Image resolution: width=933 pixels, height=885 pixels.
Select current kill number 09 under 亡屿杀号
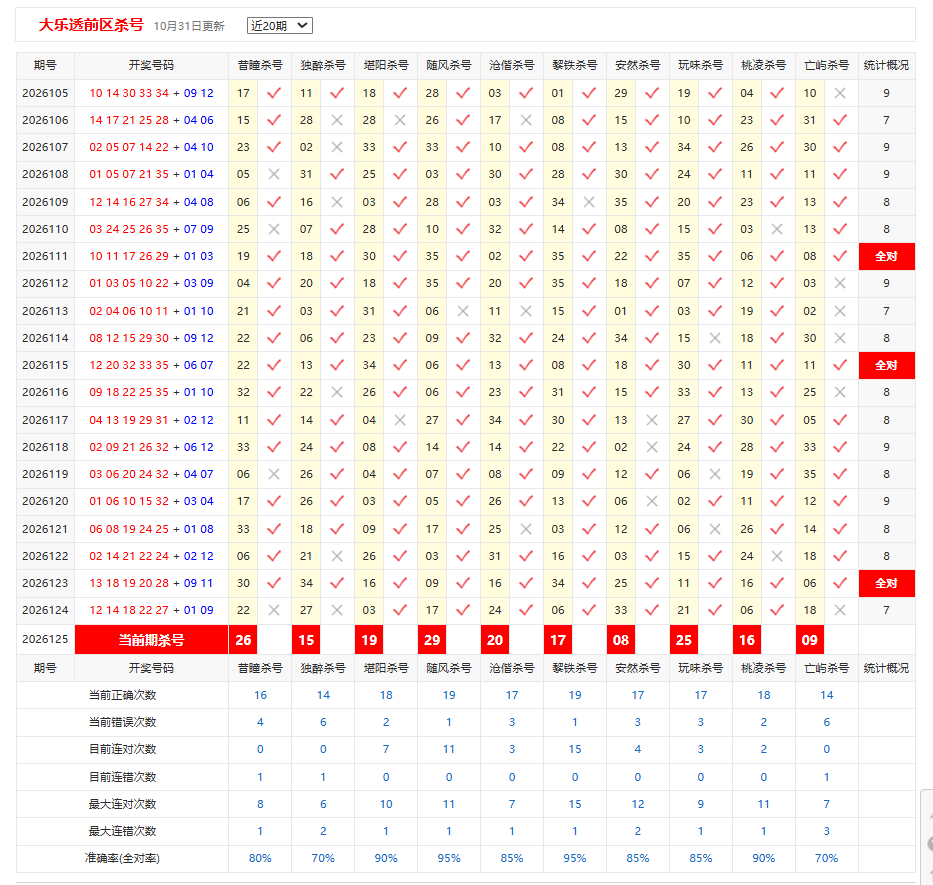point(810,640)
